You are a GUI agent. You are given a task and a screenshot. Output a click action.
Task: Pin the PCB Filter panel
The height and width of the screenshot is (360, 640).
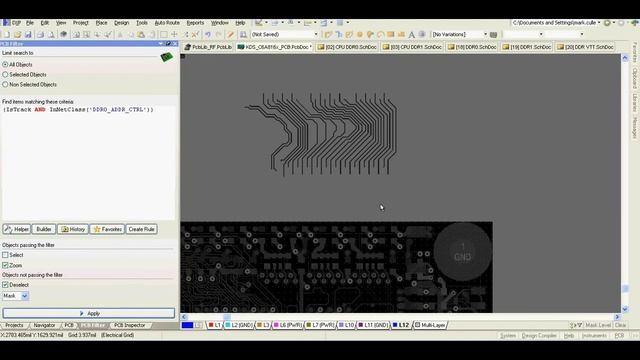click(168, 44)
